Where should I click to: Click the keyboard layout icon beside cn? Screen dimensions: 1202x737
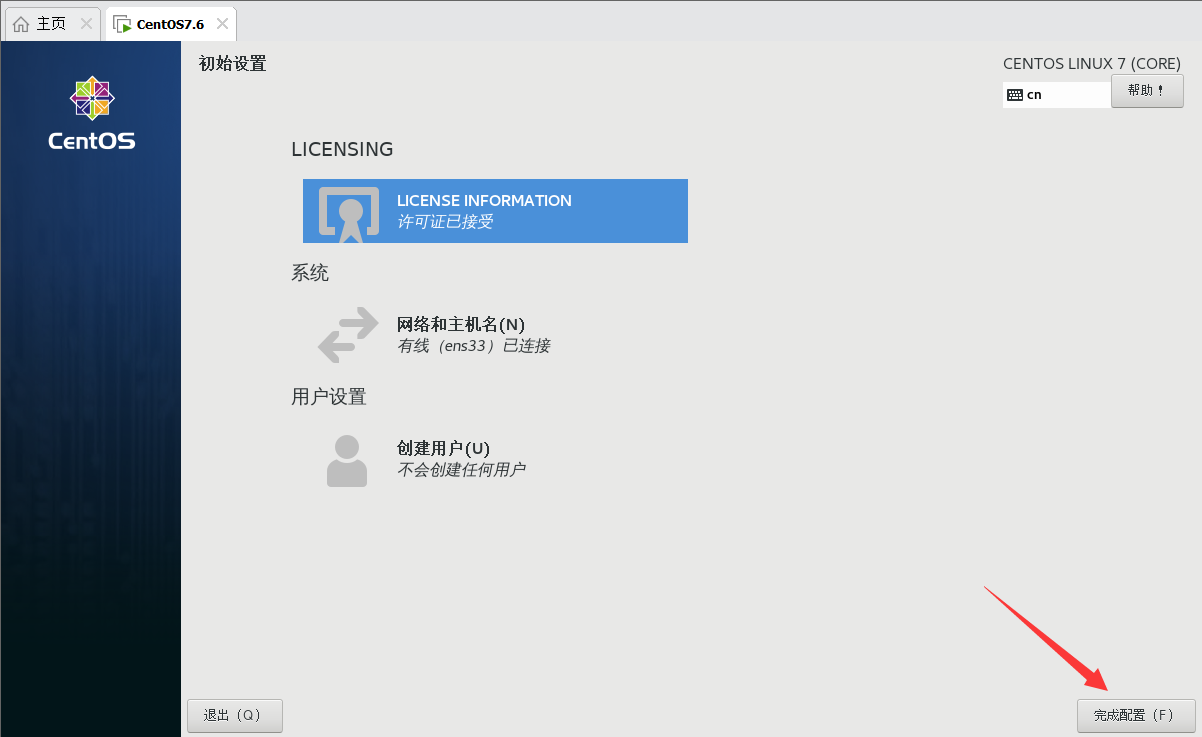point(1015,95)
